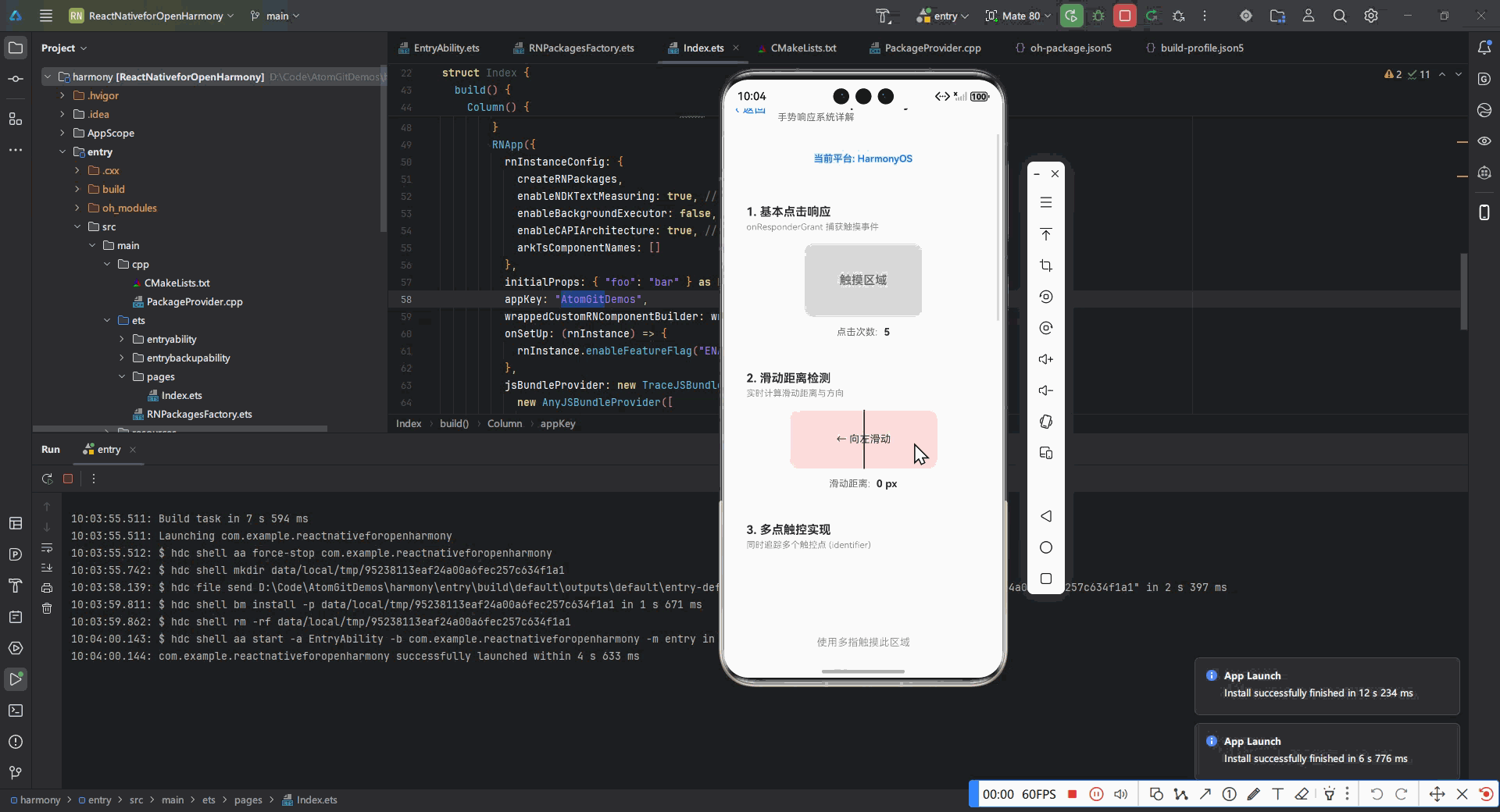
Task: Open Search Everywhere magnifier
Action: click(1340, 16)
